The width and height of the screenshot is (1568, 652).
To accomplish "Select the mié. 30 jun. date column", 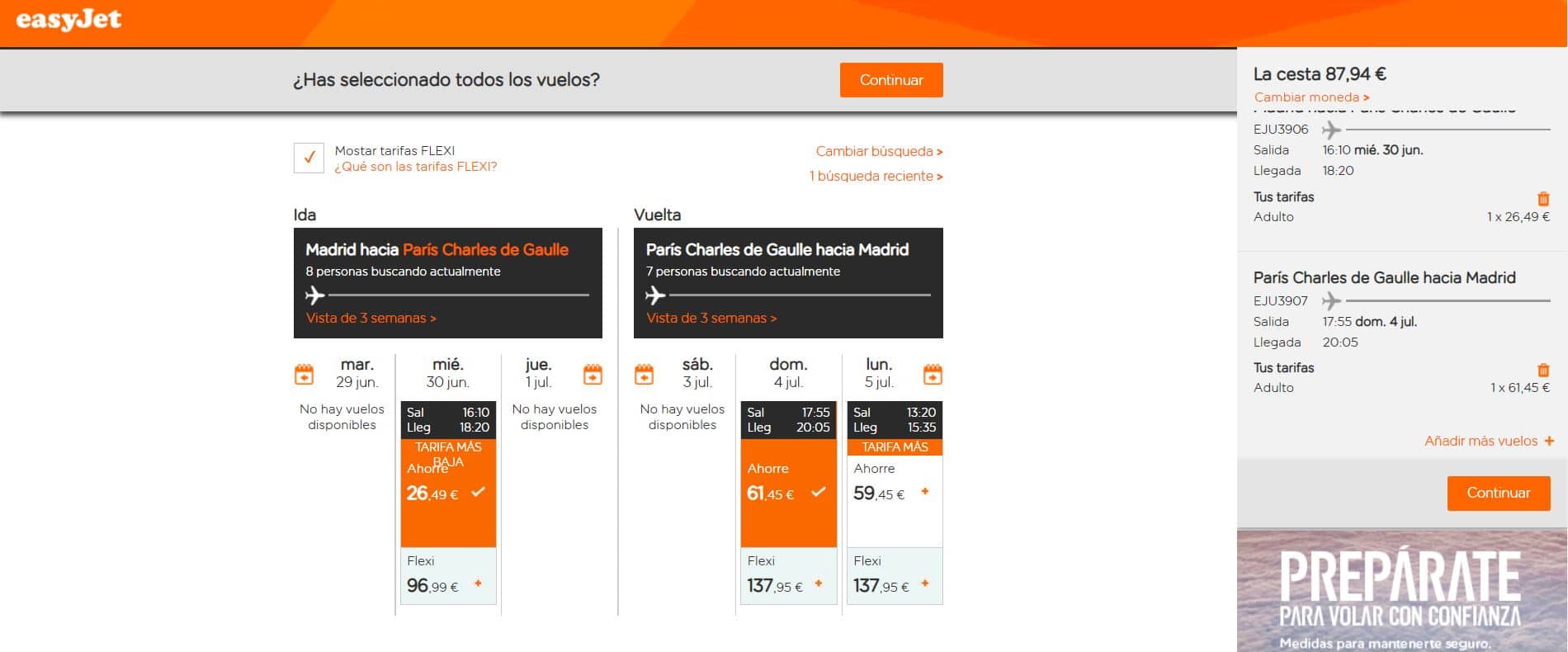I will (448, 373).
